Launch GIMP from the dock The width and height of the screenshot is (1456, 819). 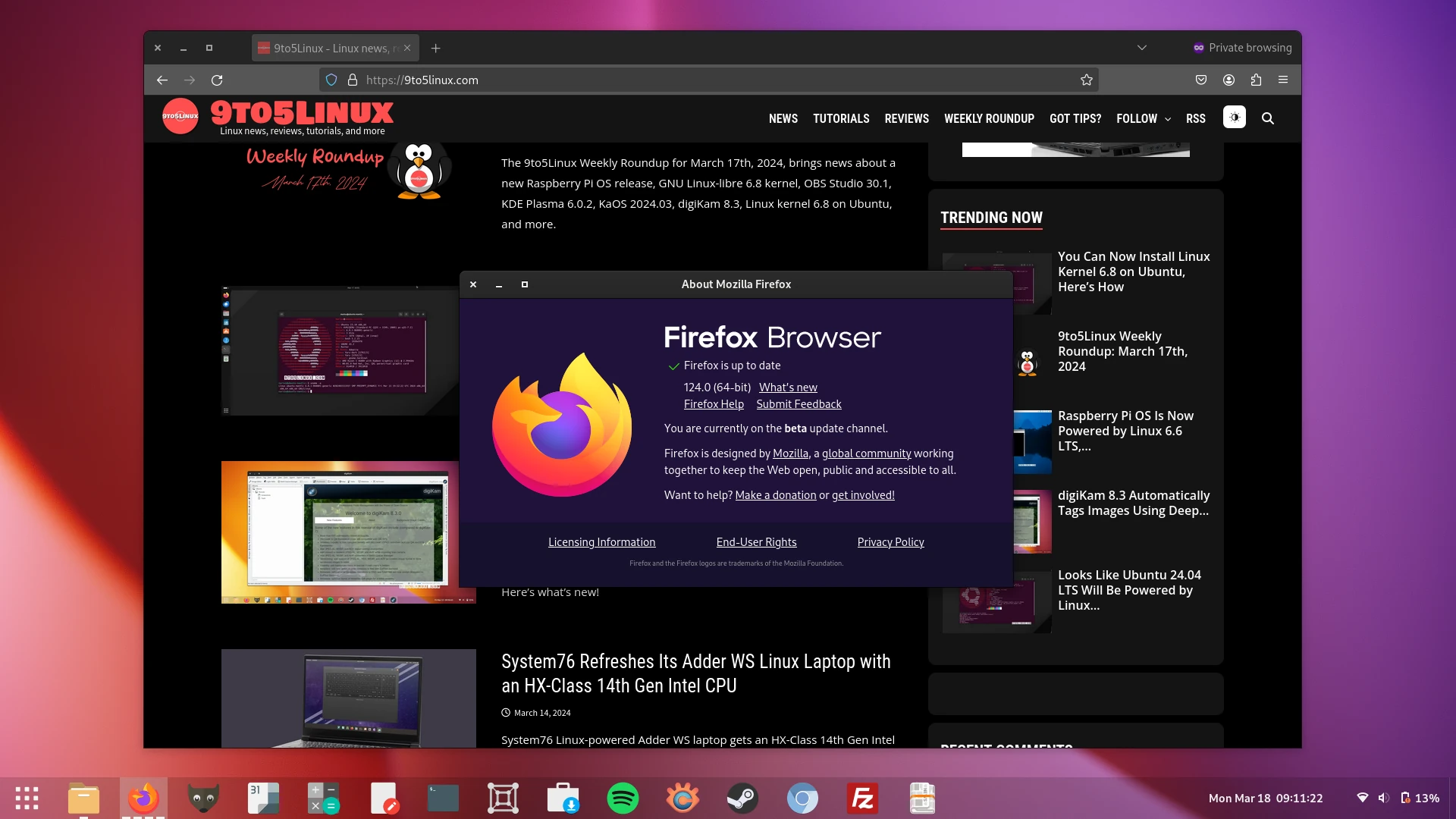tap(202, 798)
